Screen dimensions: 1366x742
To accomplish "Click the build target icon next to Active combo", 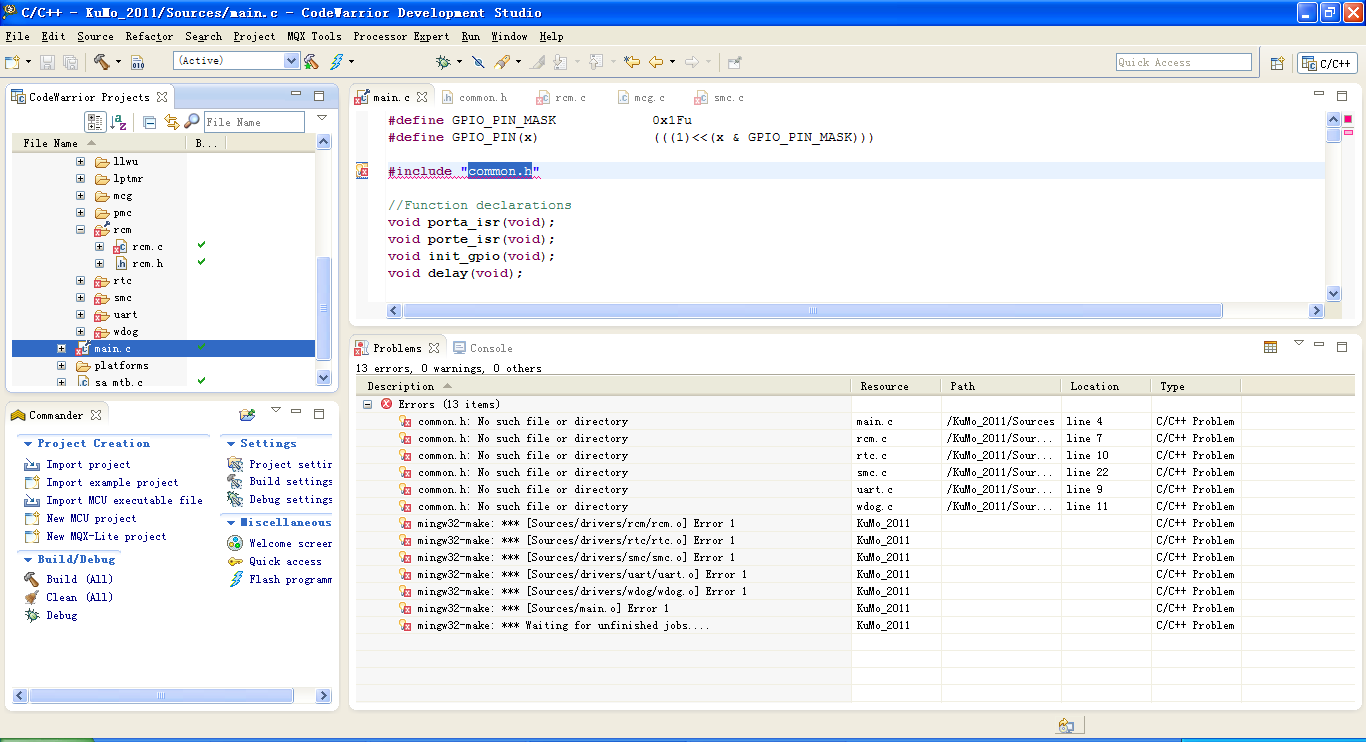I will click(x=312, y=62).
